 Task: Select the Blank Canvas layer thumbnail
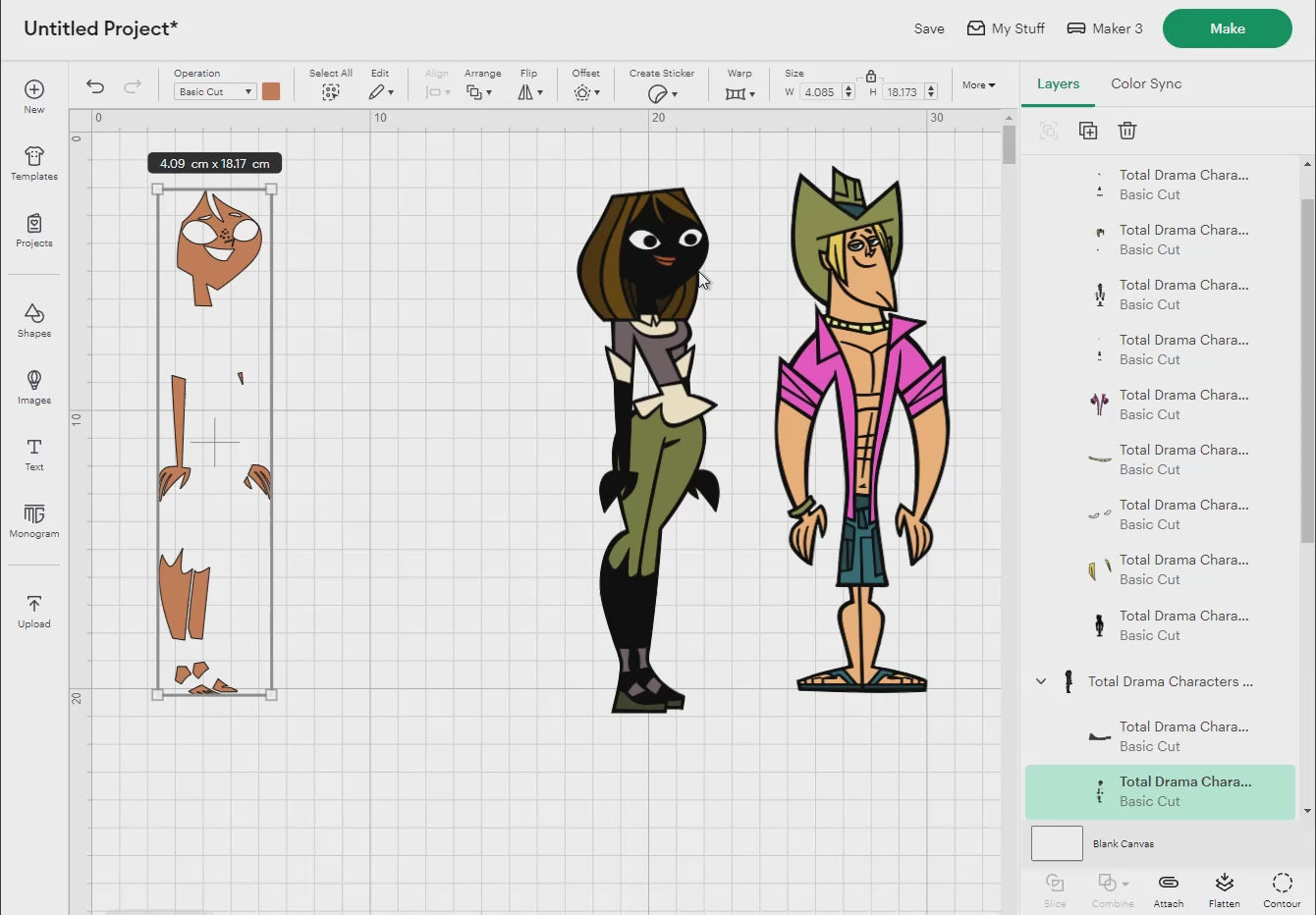[x=1057, y=843]
